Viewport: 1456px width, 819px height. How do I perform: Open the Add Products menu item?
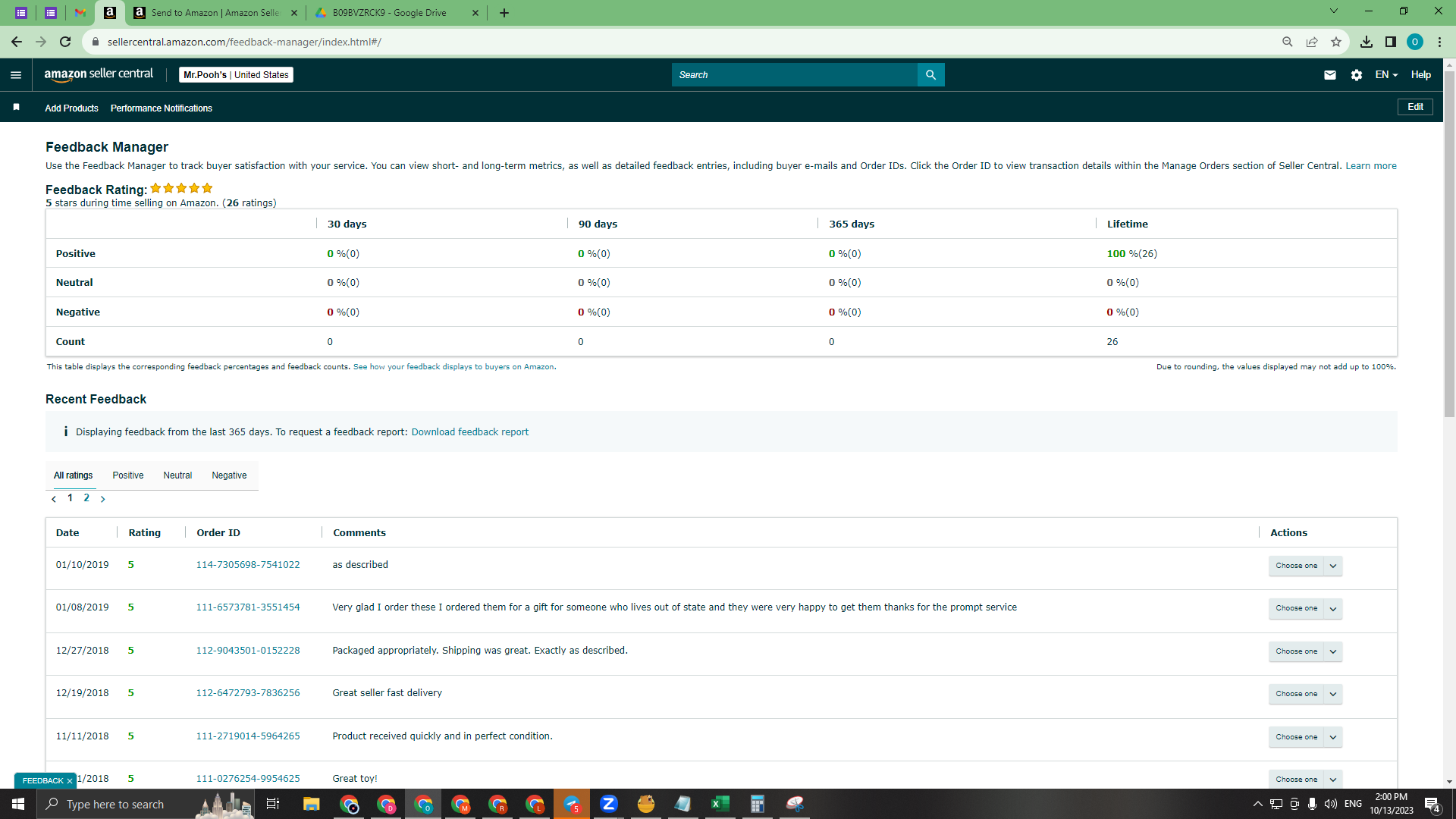click(x=71, y=108)
